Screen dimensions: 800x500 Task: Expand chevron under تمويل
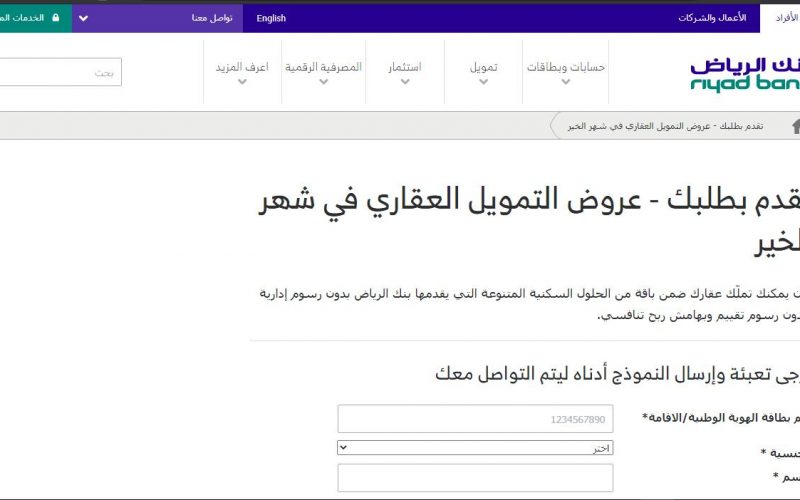click(483, 82)
